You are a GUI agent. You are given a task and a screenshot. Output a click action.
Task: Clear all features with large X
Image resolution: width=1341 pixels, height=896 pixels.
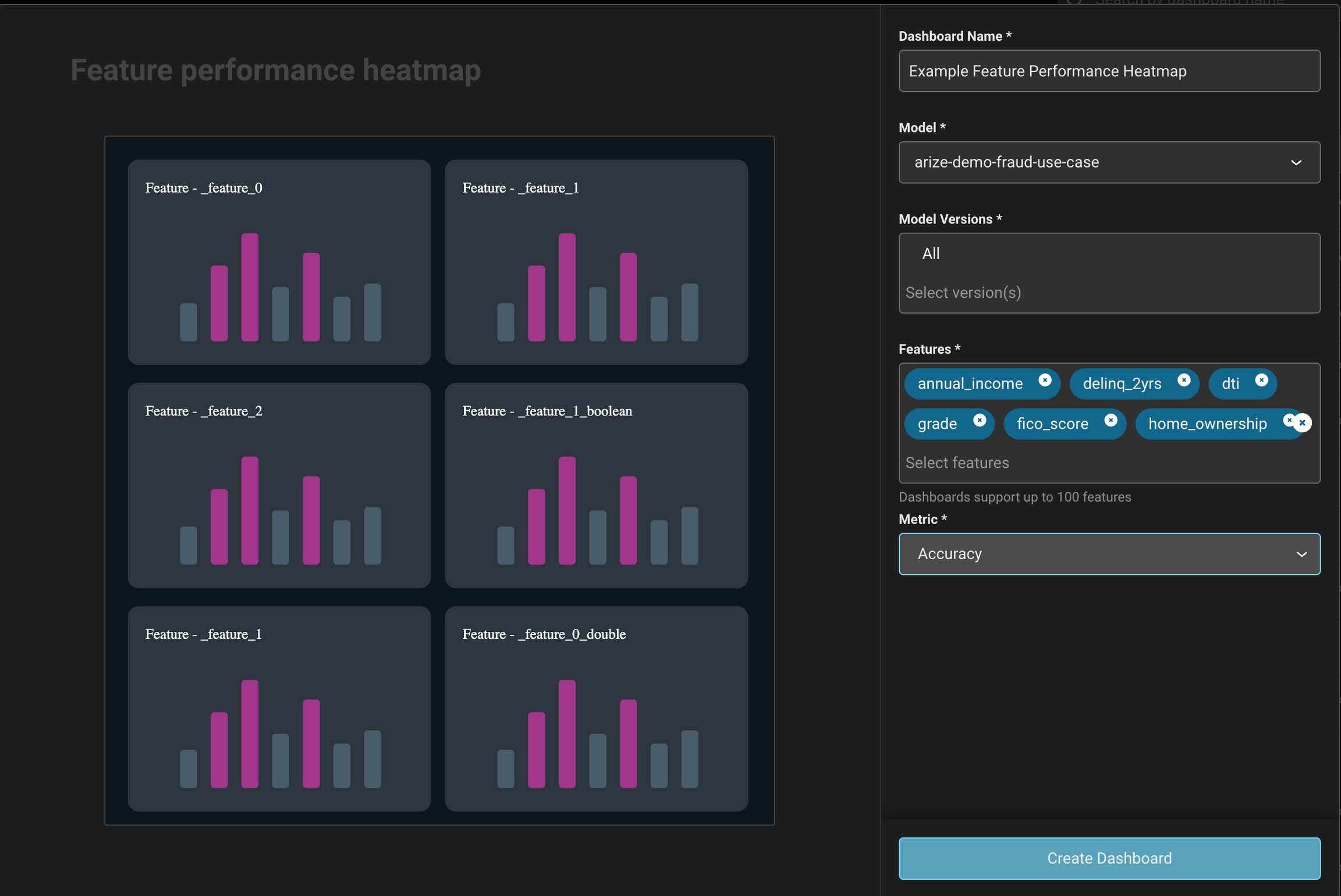coord(1303,423)
